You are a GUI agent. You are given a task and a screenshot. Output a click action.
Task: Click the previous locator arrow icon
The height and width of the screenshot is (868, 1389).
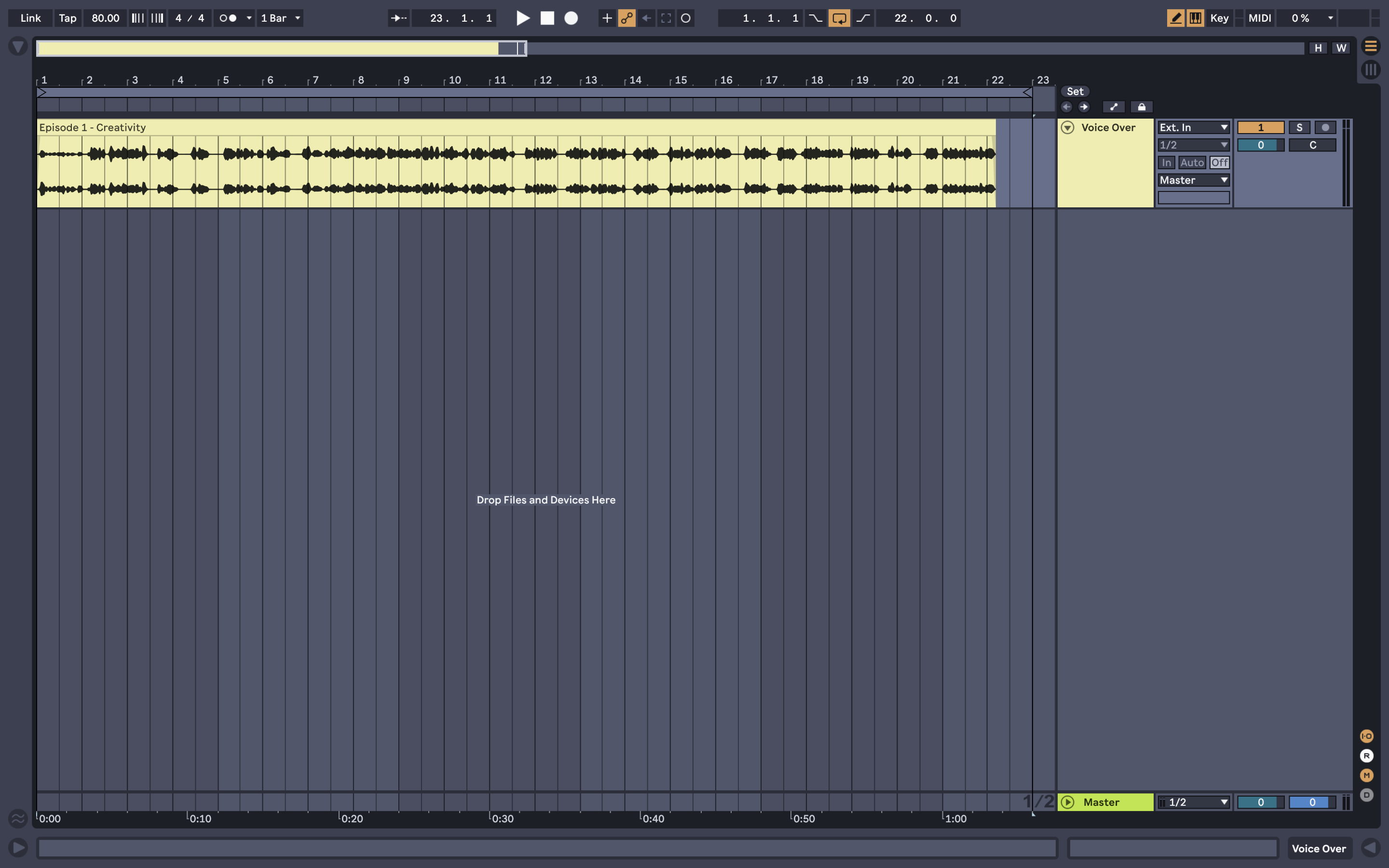[x=1066, y=107]
